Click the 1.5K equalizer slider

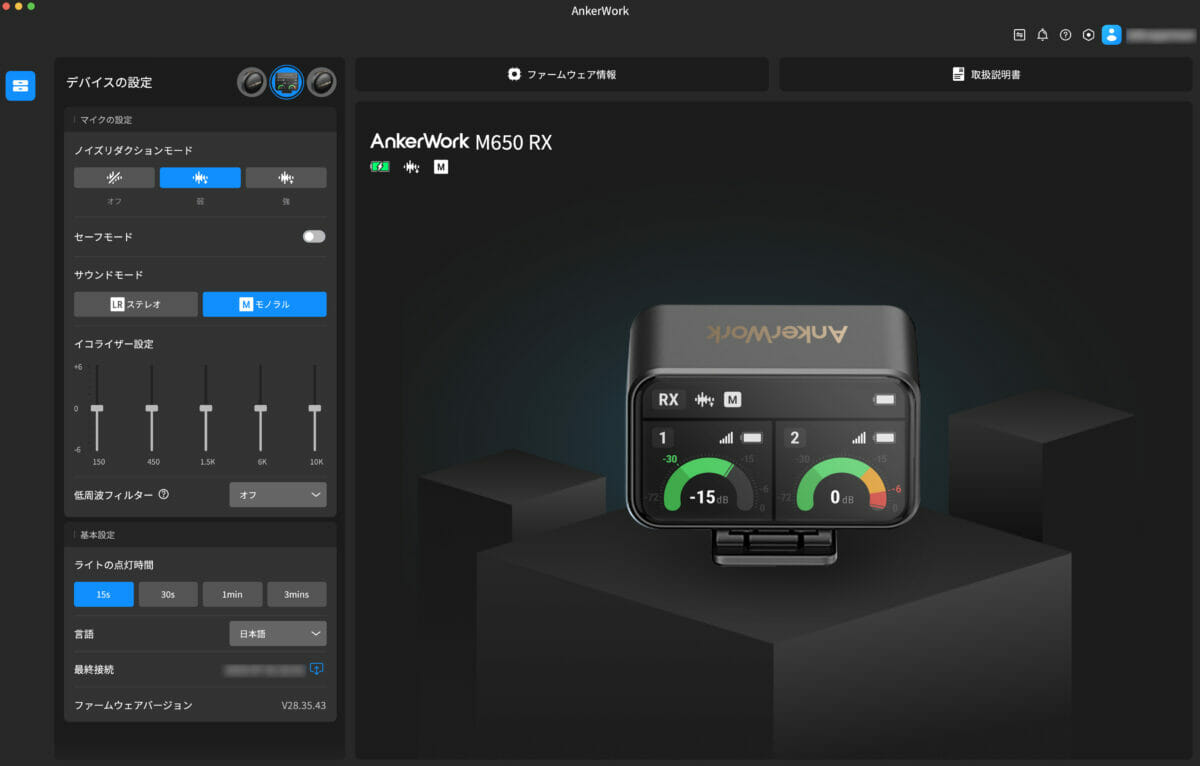206,408
